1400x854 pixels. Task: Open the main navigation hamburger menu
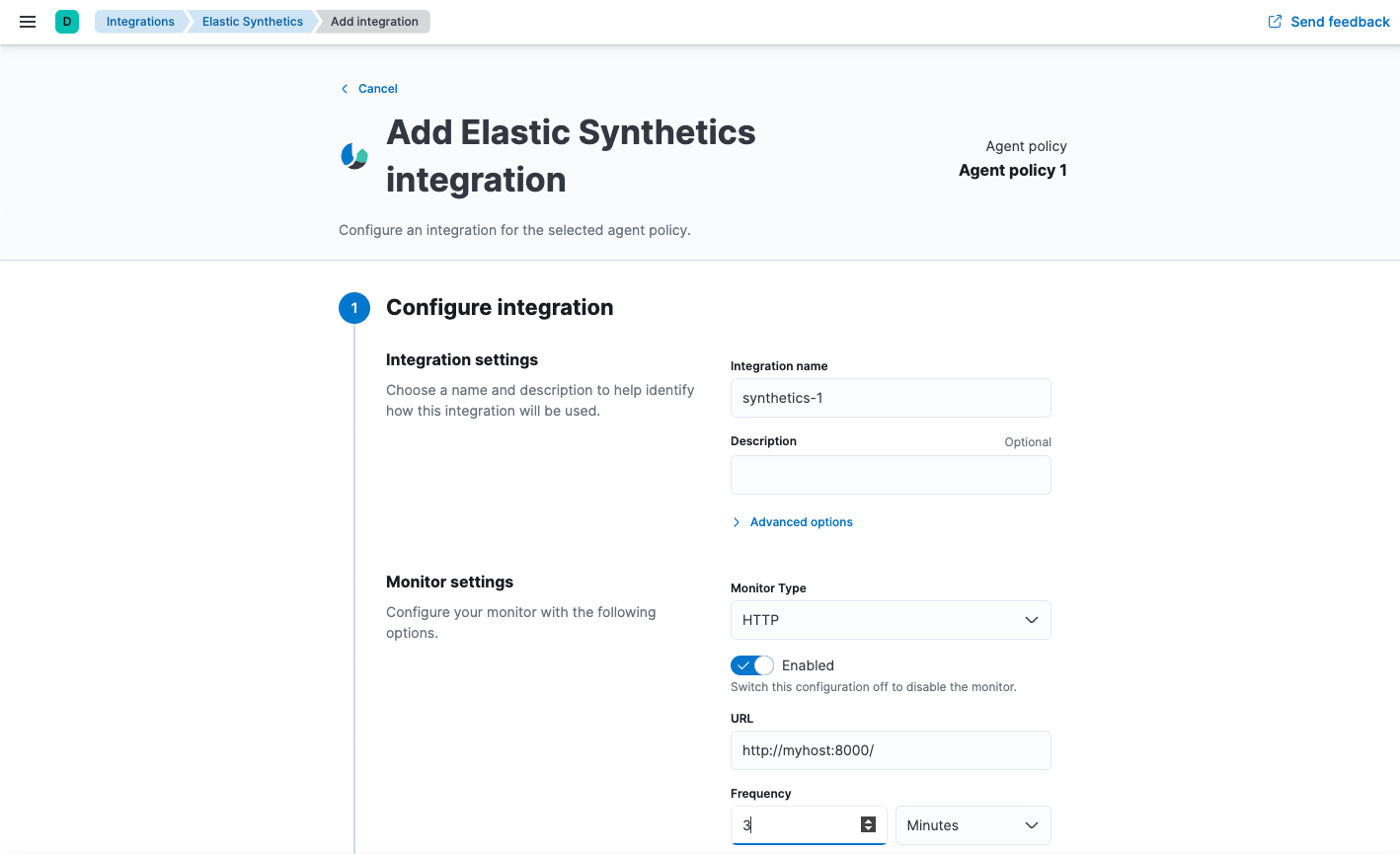pos(27,21)
